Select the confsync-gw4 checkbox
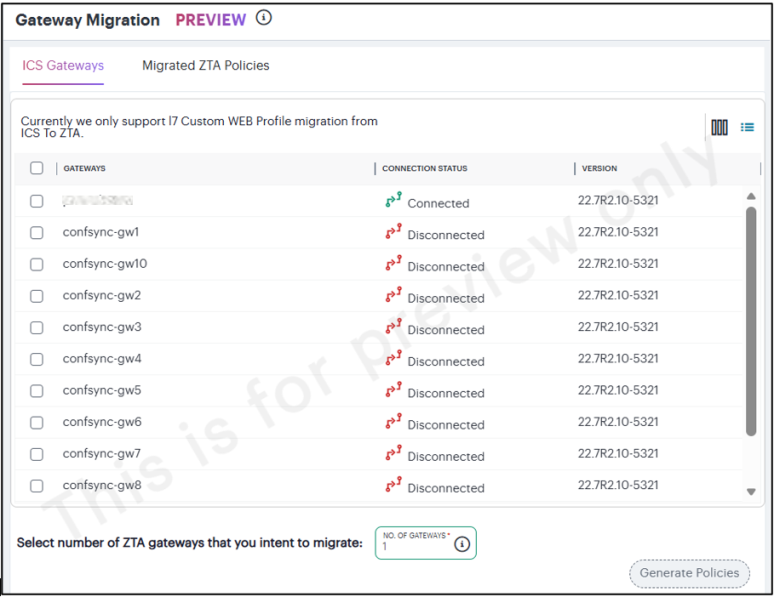This screenshot has height=597, width=774. coord(37,359)
